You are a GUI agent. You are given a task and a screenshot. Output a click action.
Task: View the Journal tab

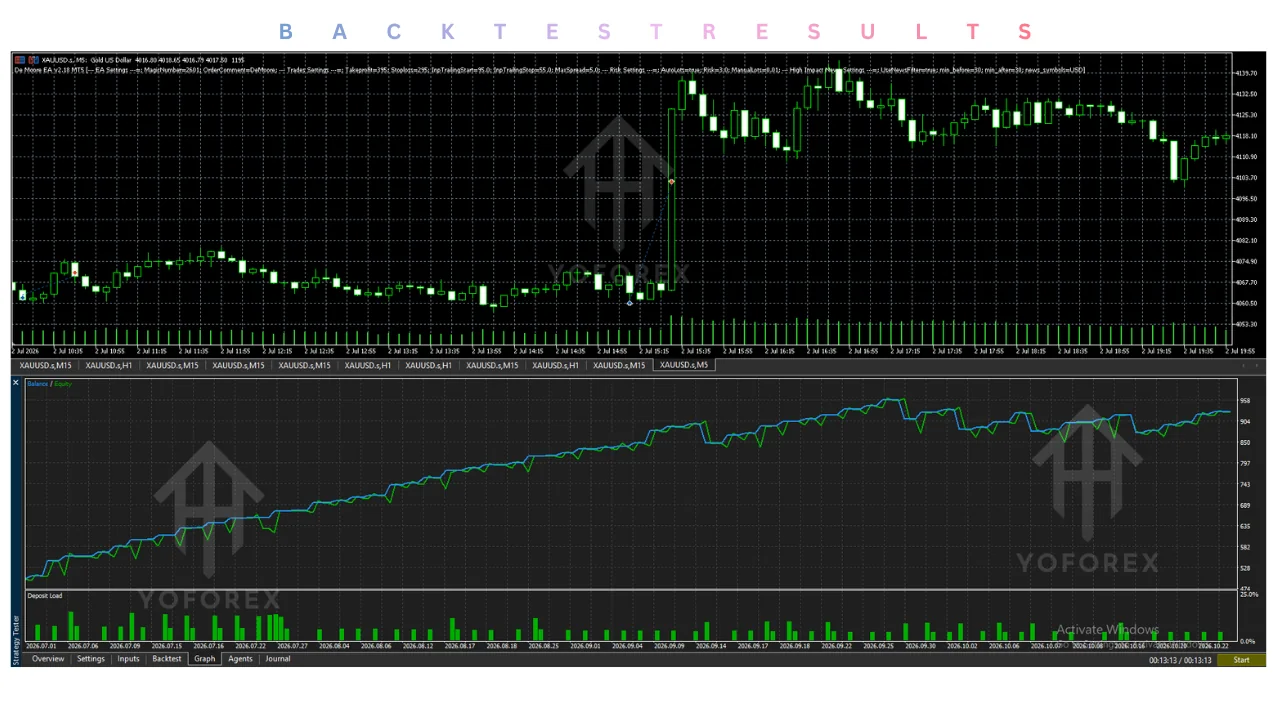[278, 659]
